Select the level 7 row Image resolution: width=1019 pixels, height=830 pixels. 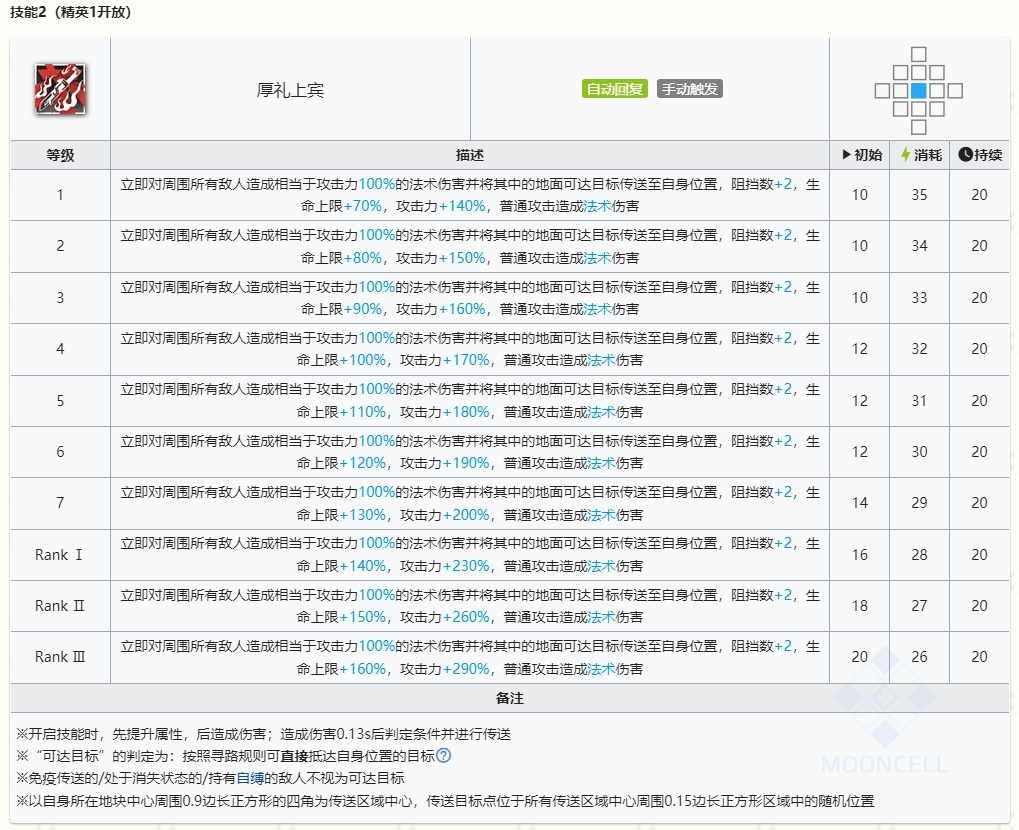coord(58,503)
